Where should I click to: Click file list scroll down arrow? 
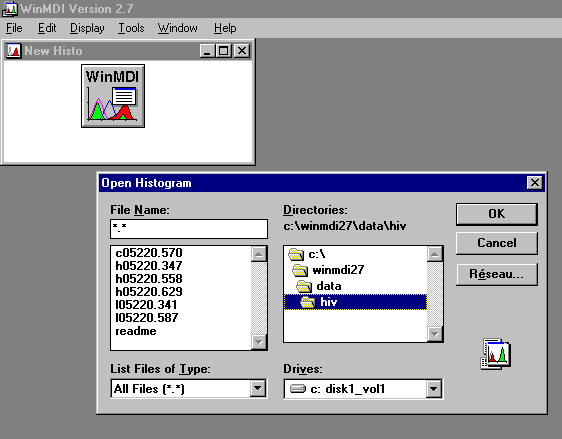[259, 342]
